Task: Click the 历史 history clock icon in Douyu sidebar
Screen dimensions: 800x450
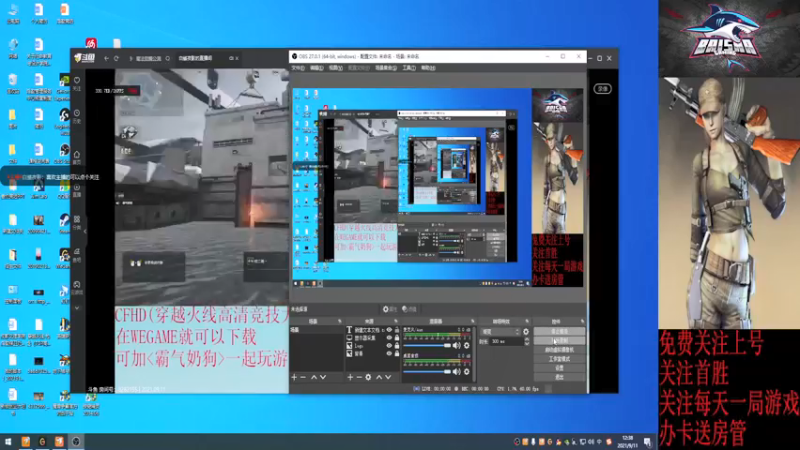Action: click(77, 113)
